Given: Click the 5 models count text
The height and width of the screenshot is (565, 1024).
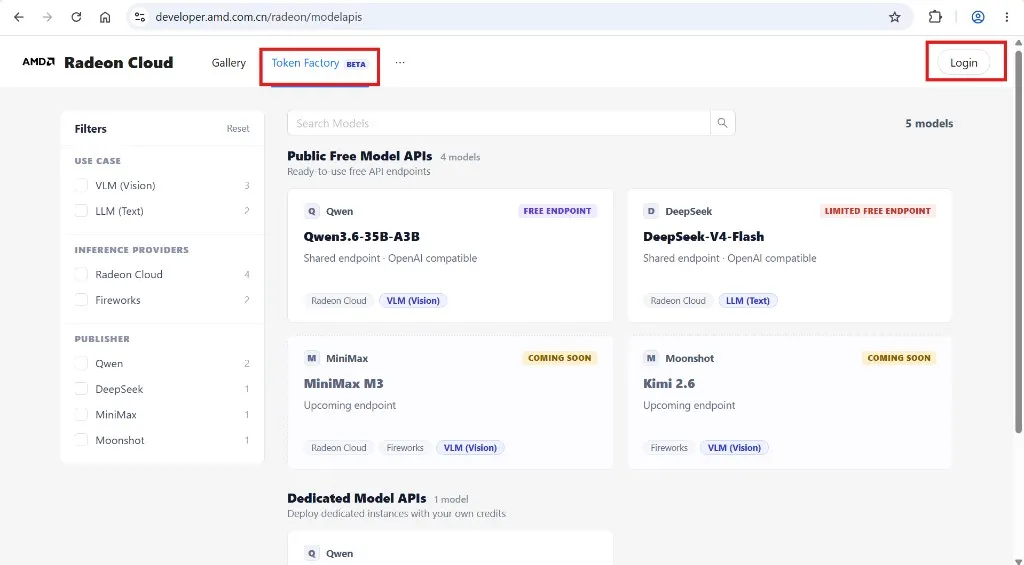Looking at the screenshot, I should (x=929, y=123).
